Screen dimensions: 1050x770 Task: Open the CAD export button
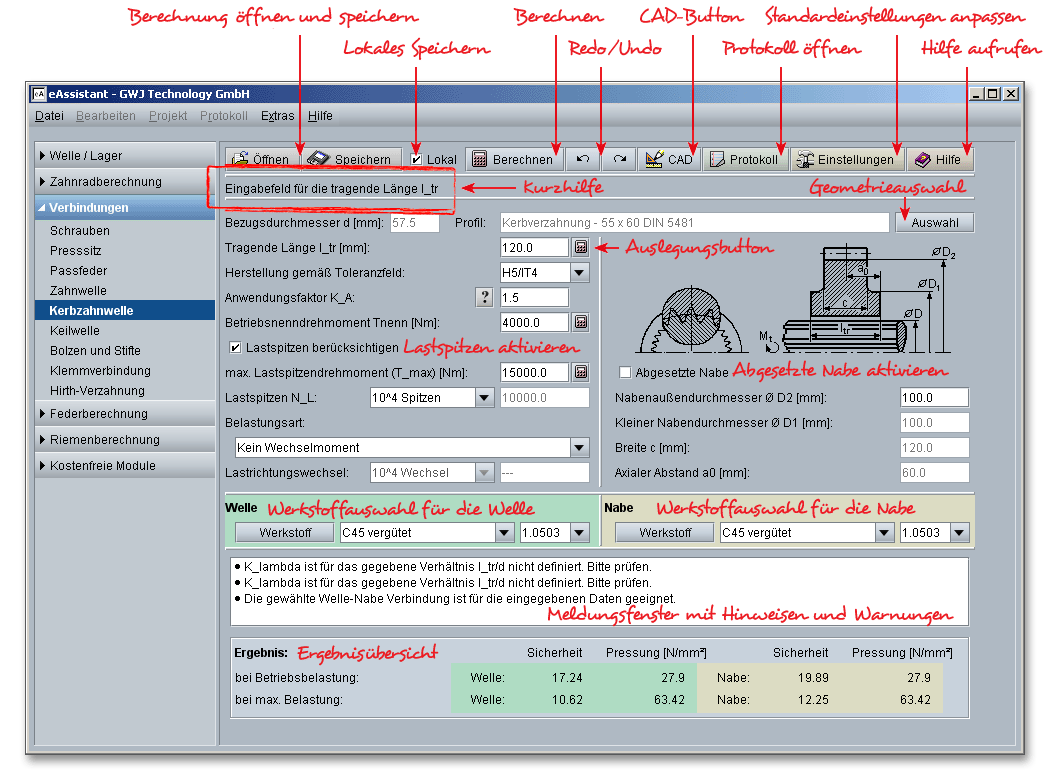pos(669,160)
